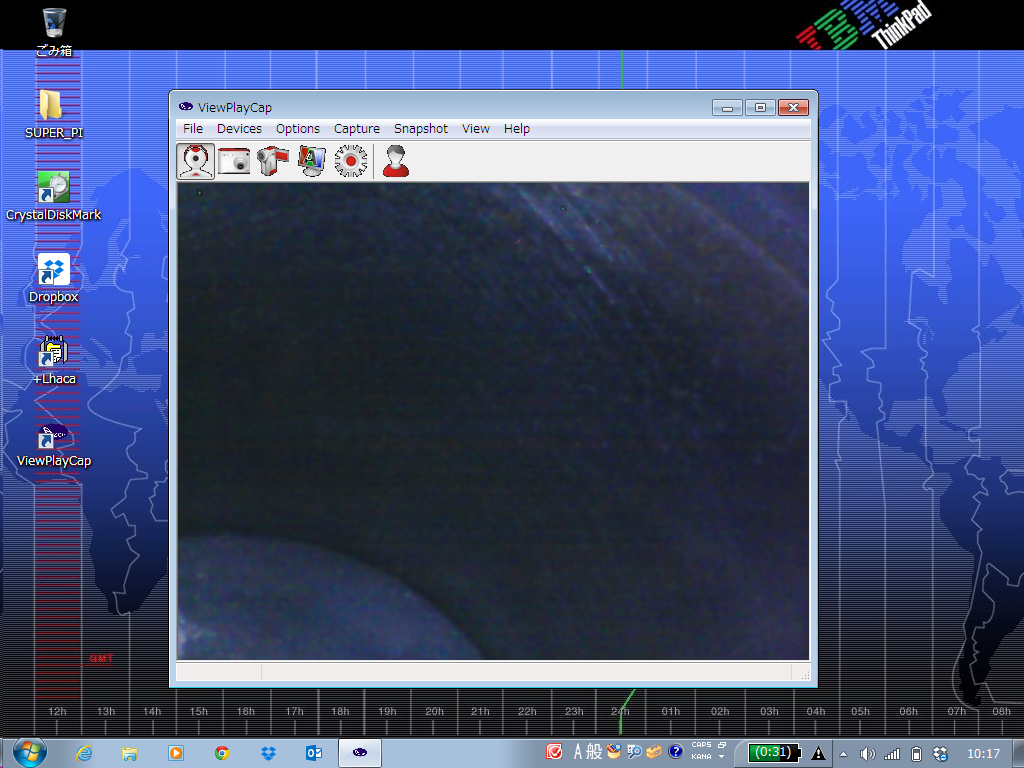Click the red checkmark language bar icon
The height and width of the screenshot is (768, 1024).
(554, 752)
